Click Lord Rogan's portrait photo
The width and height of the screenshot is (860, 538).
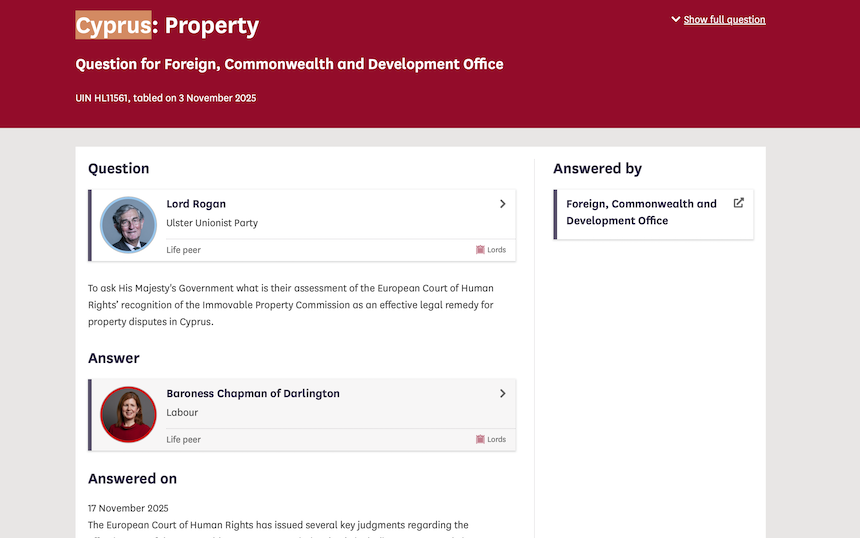(x=128, y=225)
